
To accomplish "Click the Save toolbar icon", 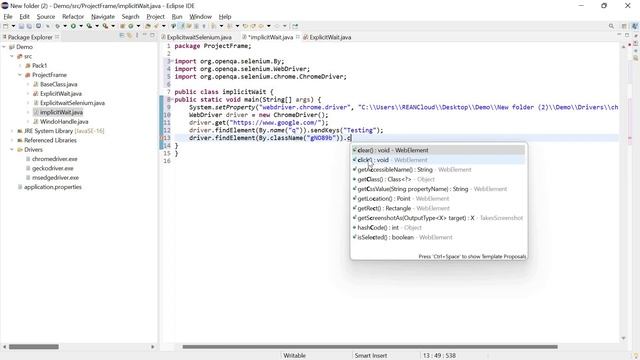I will tap(21, 26).
